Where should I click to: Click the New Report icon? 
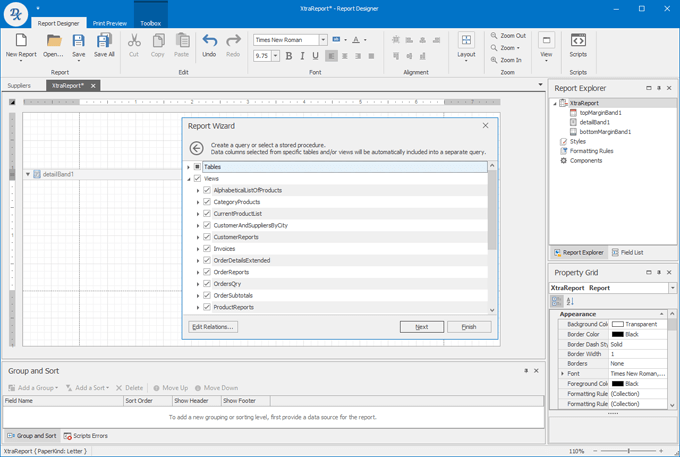click(x=20, y=41)
